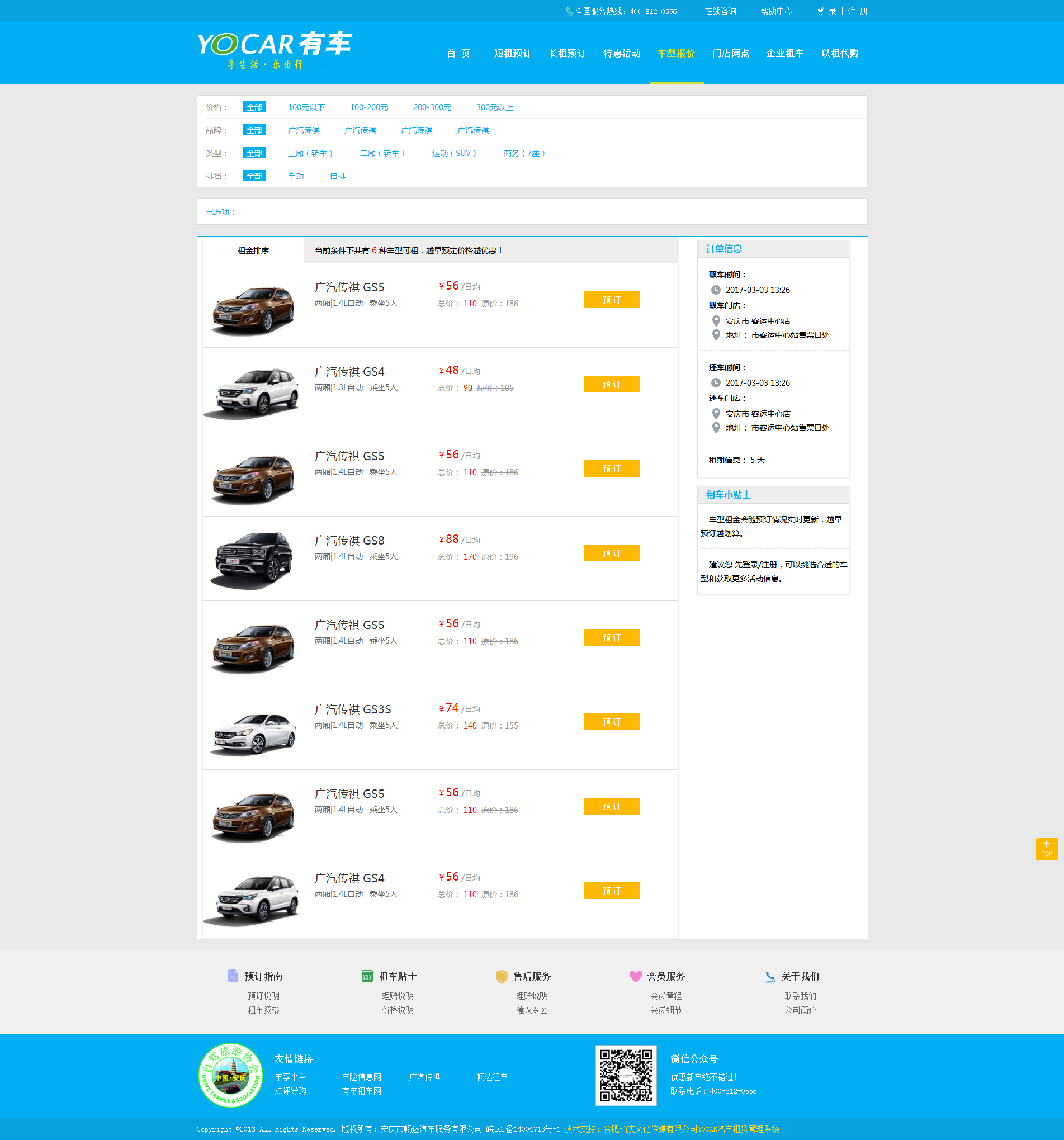Select the 全部 chip in the 品牌 row

(254, 130)
